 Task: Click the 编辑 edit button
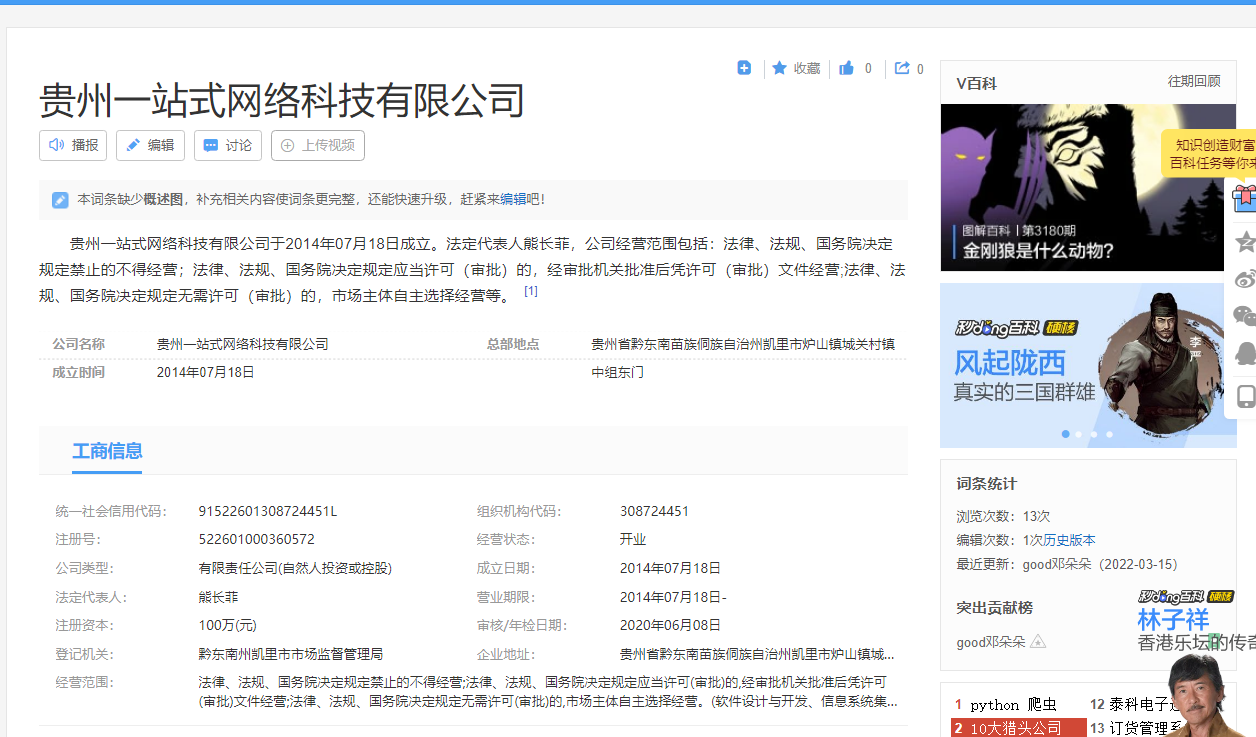click(x=150, y=145)
